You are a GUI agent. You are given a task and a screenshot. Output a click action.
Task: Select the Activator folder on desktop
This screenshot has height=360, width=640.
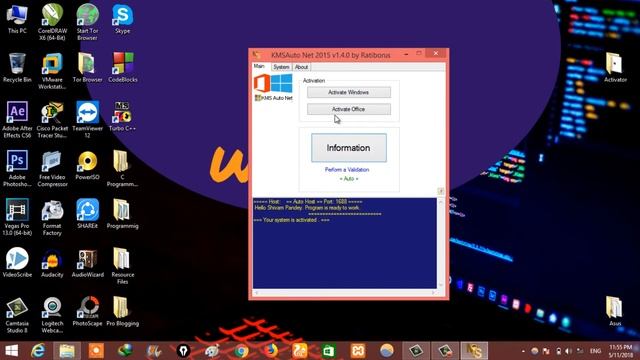[x=615, y=68]
